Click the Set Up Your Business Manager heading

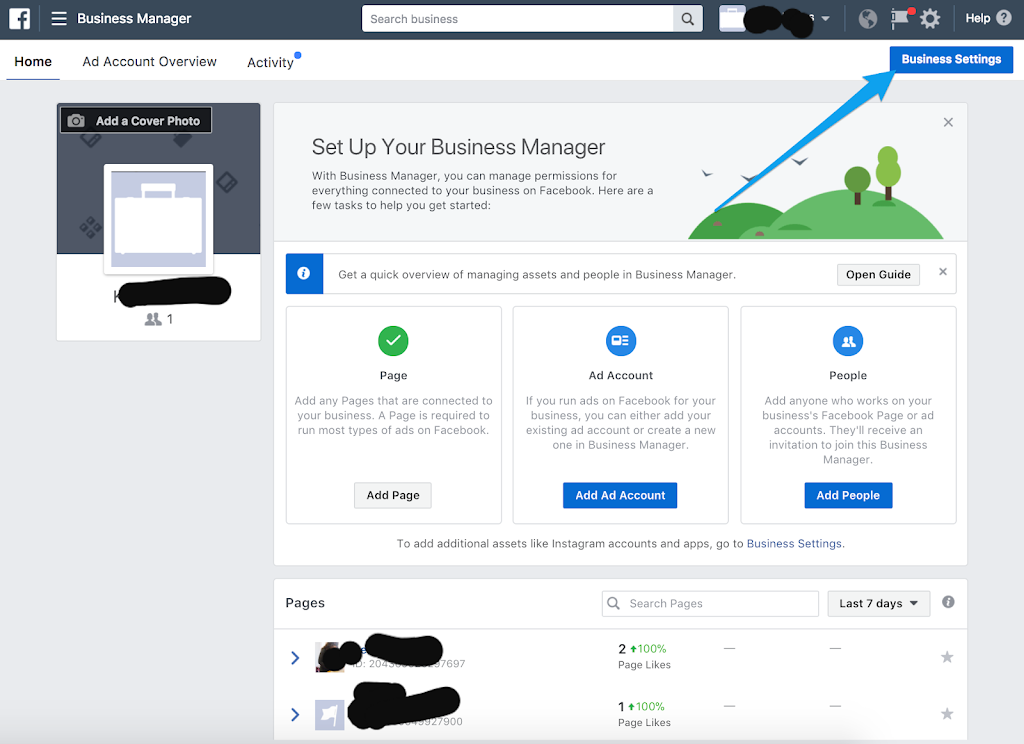458,147
